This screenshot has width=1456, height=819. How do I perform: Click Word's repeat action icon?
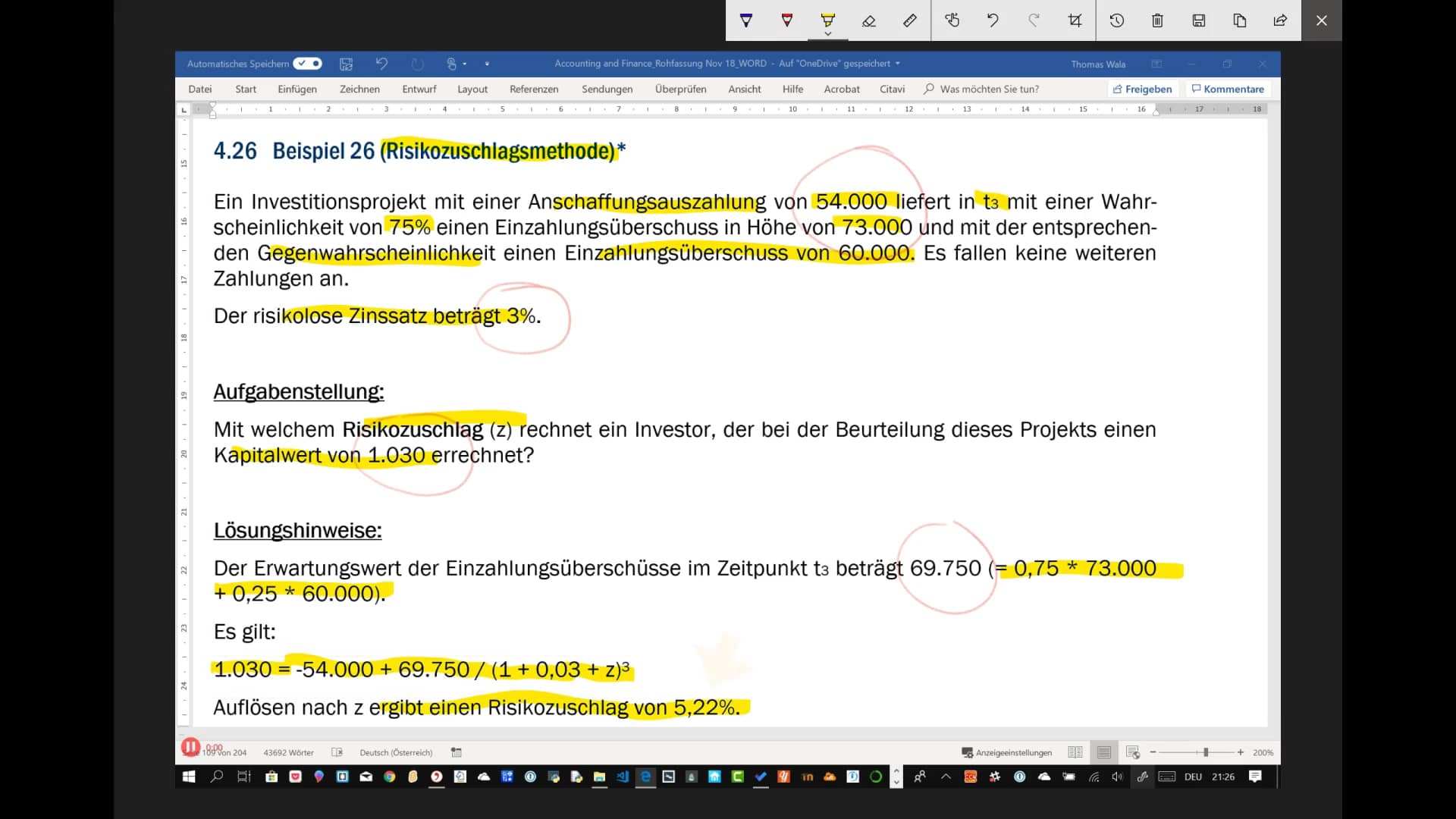pyautogui.click(x=418, y=64)
